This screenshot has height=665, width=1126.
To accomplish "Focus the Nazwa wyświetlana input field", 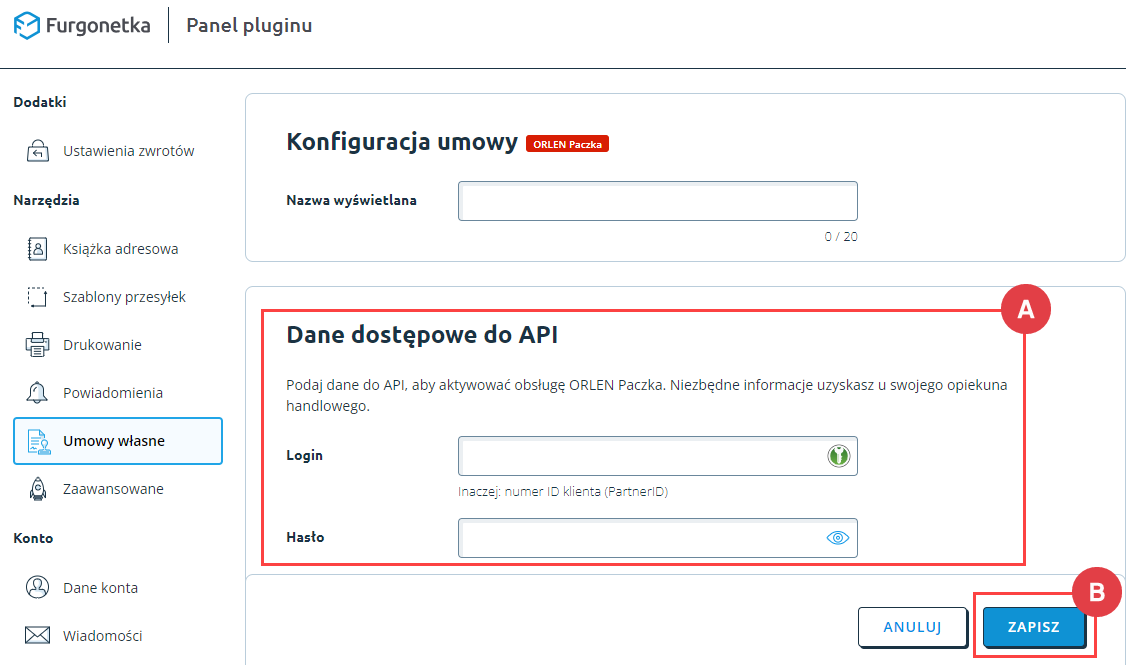I will (657, 201).
